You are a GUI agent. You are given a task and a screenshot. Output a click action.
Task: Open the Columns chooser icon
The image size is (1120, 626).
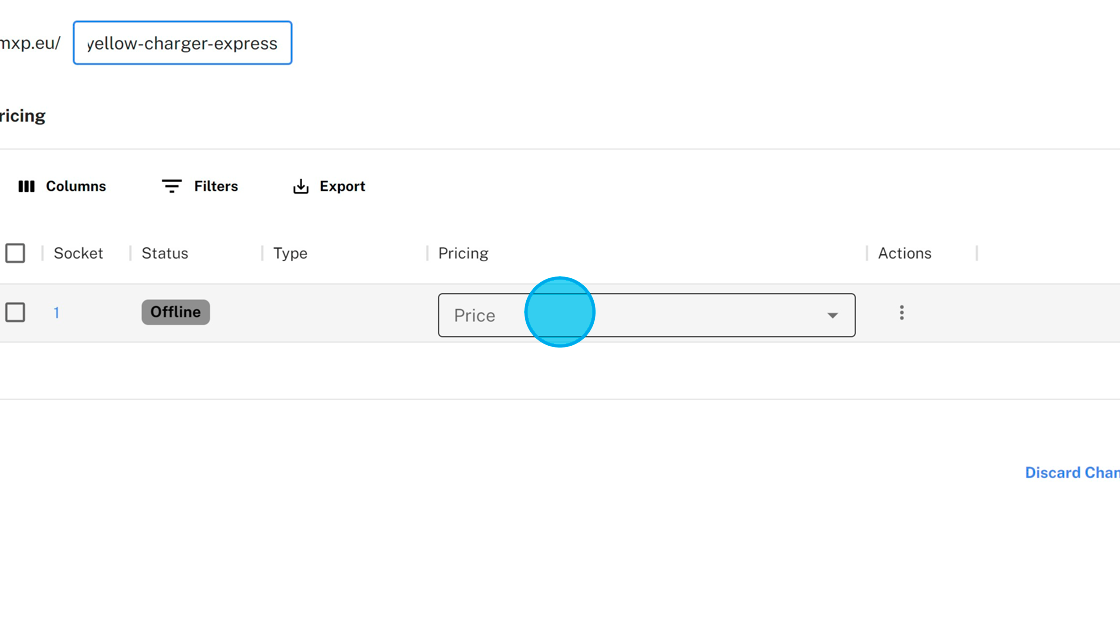27,187
